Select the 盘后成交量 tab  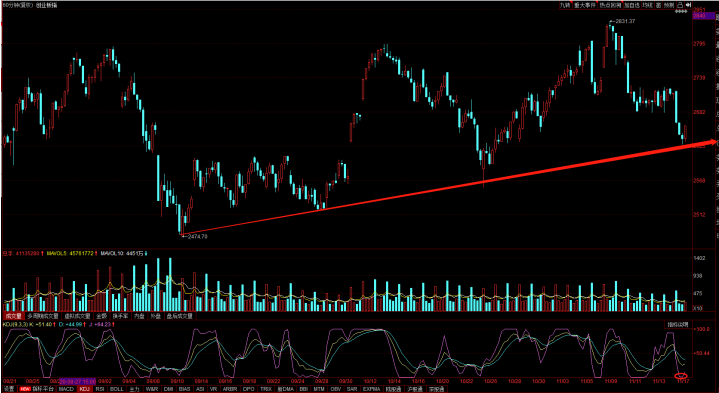tap(180, 316)
